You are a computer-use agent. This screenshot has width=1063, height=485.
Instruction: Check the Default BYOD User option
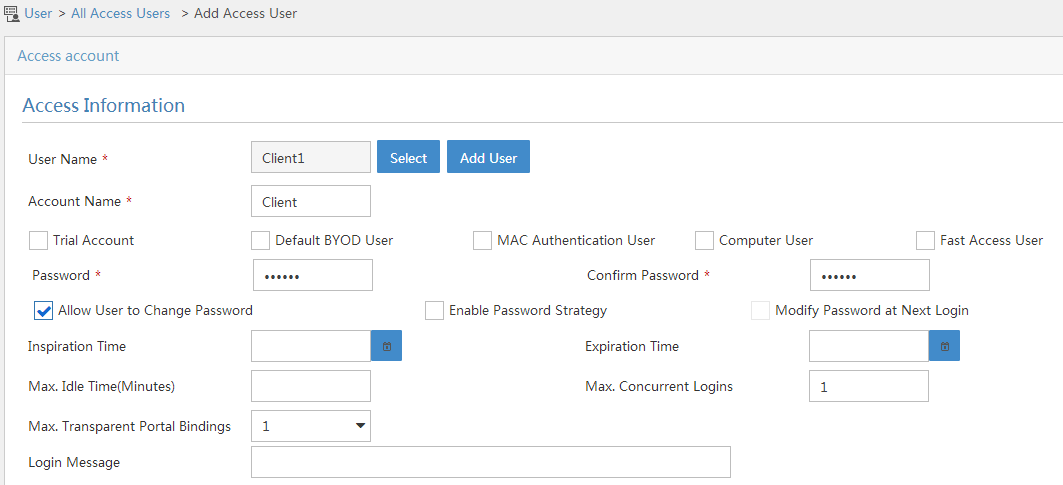tap(260, 240)
